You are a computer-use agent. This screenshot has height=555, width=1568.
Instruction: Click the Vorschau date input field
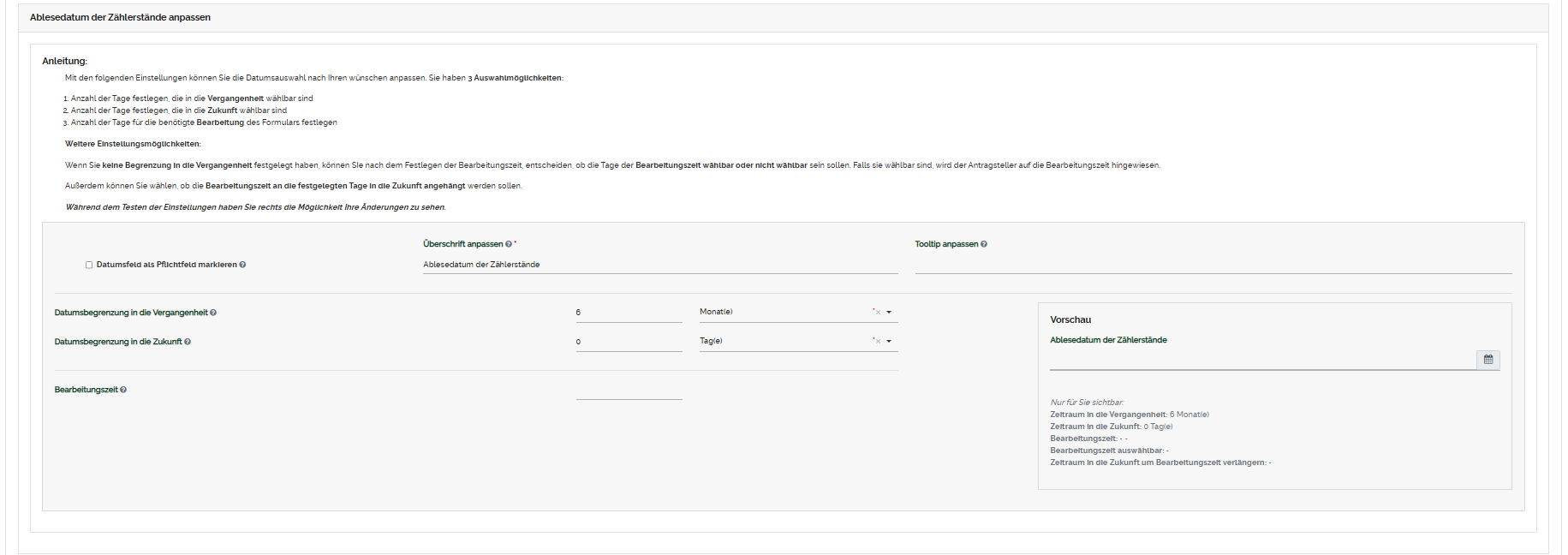click(1262, 360)
